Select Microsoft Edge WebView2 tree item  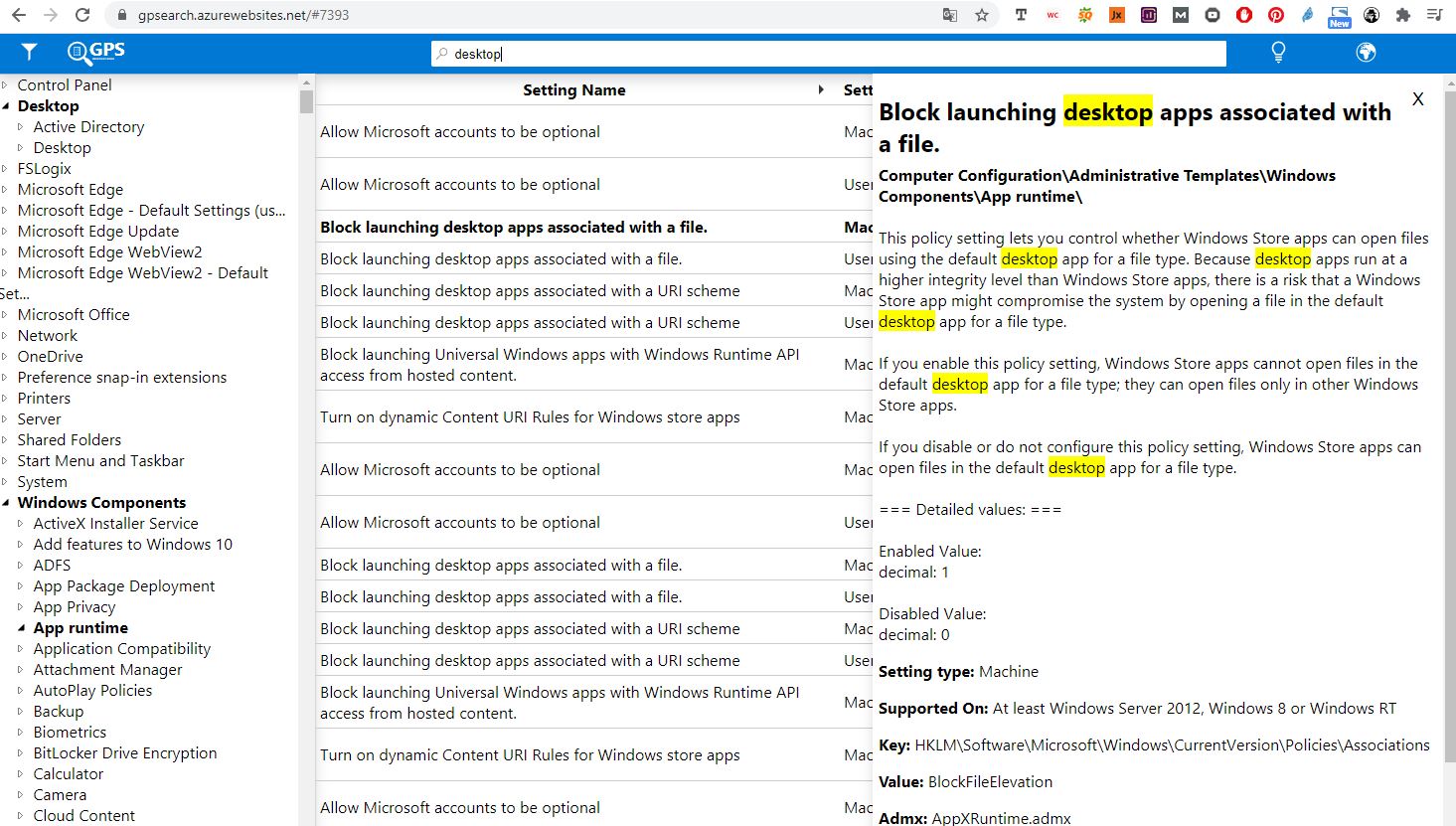pos(109,252)
